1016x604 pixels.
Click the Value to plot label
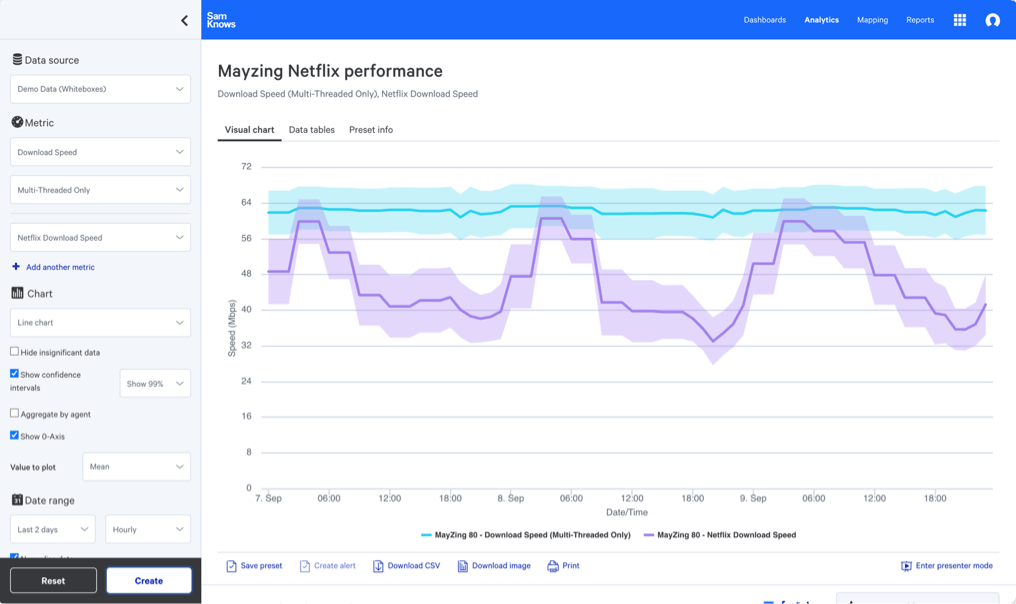(33, 467)
